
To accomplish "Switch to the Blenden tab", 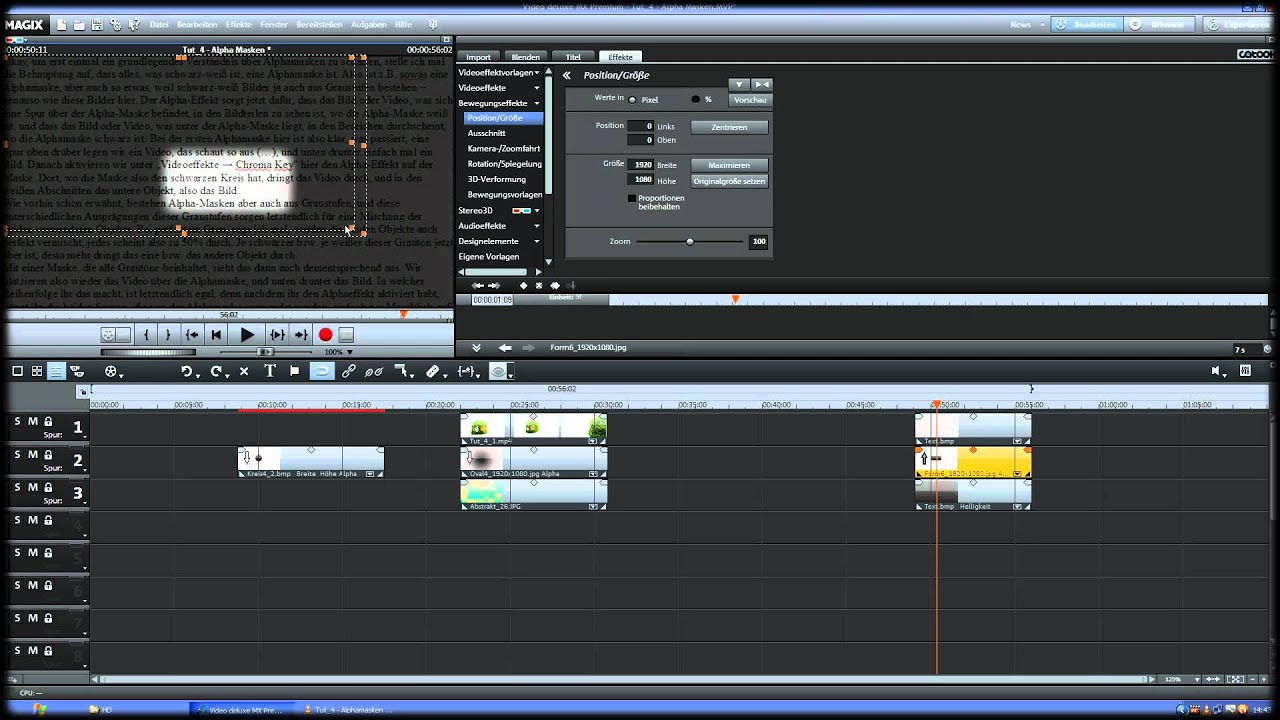I will tap(525, 57).
